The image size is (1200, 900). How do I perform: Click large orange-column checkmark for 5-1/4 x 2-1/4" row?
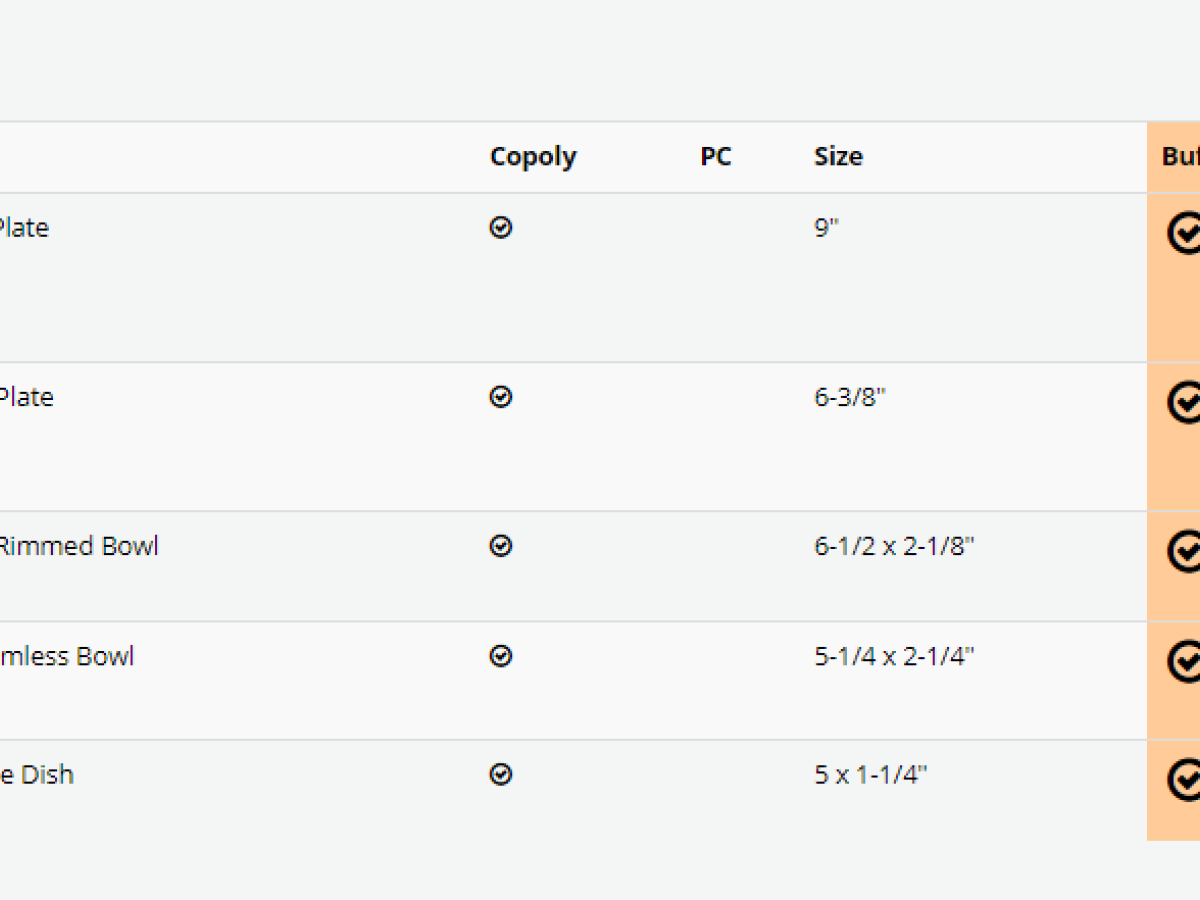point(1184,661)
